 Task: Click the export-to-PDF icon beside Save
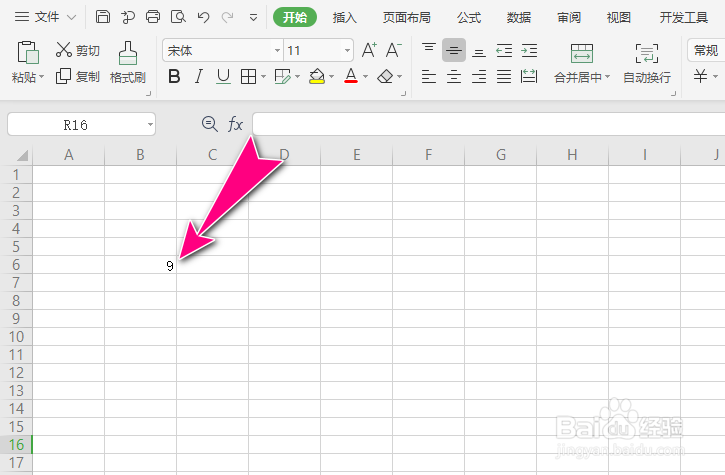(128, 17)
